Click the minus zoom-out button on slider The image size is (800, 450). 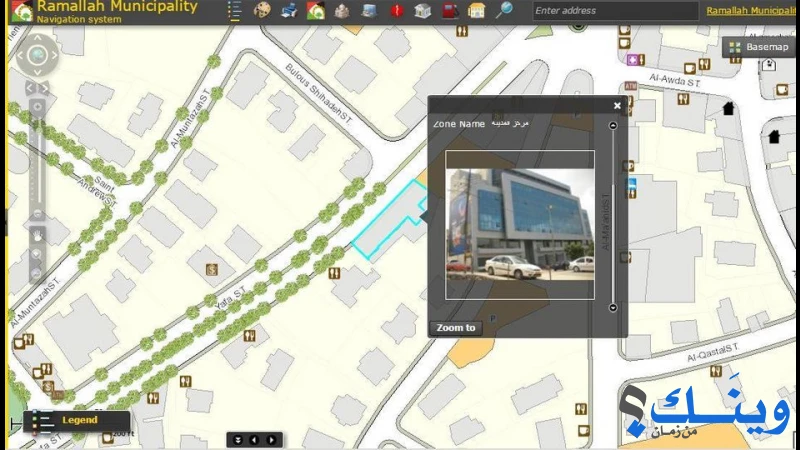(x=37, y=213)
